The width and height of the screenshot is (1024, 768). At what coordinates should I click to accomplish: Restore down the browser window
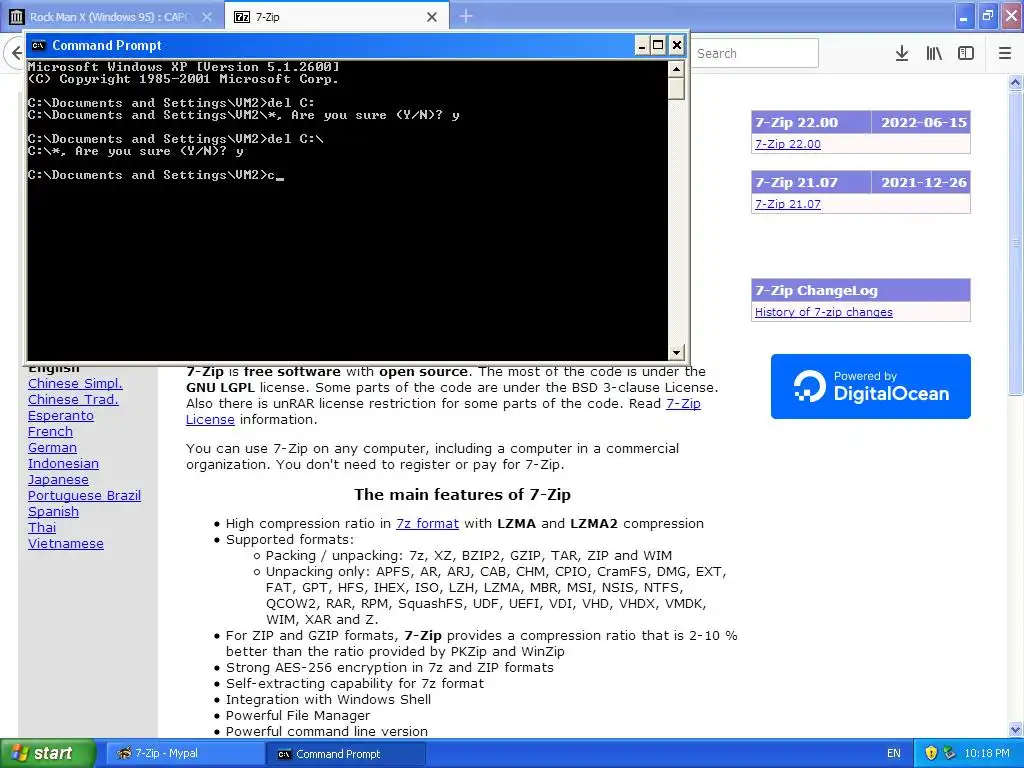988,16
